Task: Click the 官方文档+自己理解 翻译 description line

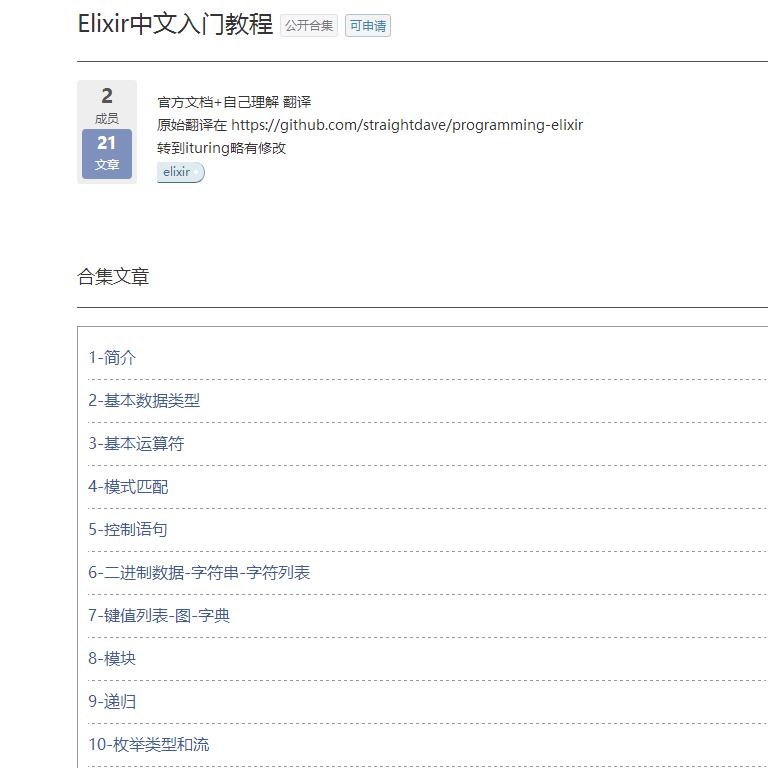Action: tap(235, 102)
